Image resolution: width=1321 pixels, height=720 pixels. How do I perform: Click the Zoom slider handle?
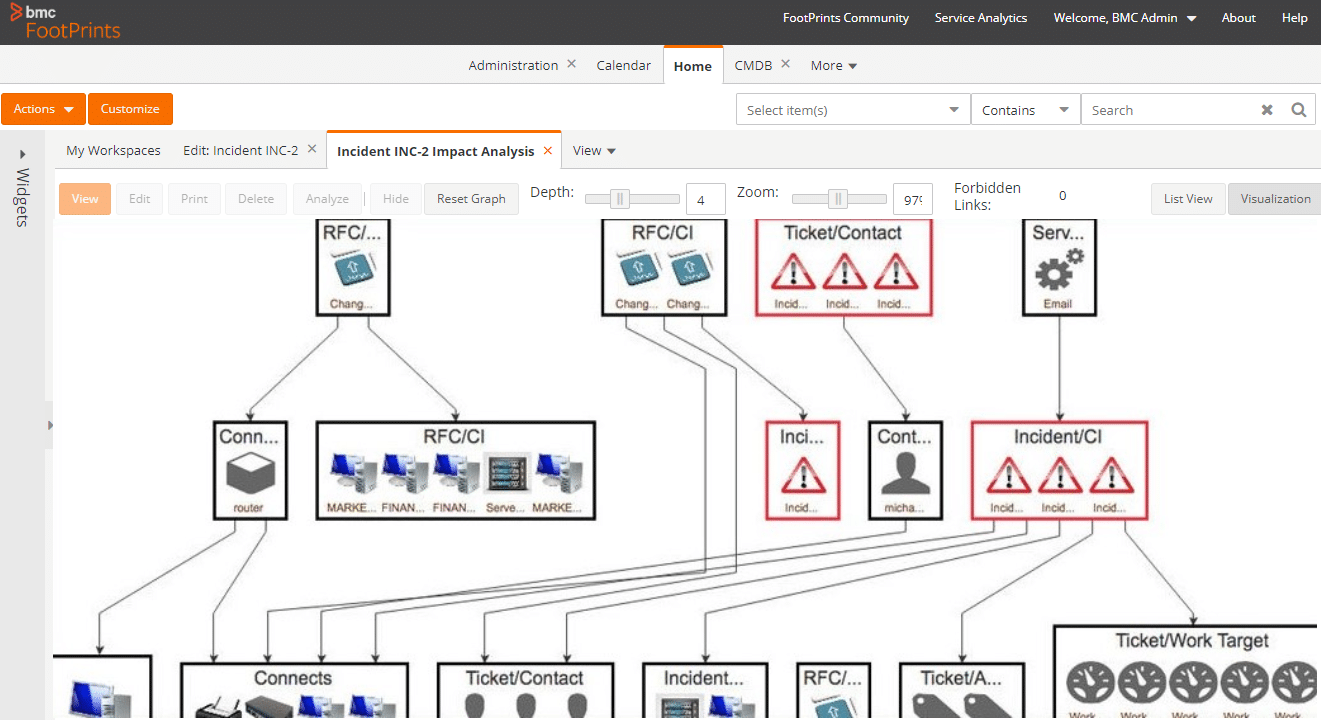838,199
